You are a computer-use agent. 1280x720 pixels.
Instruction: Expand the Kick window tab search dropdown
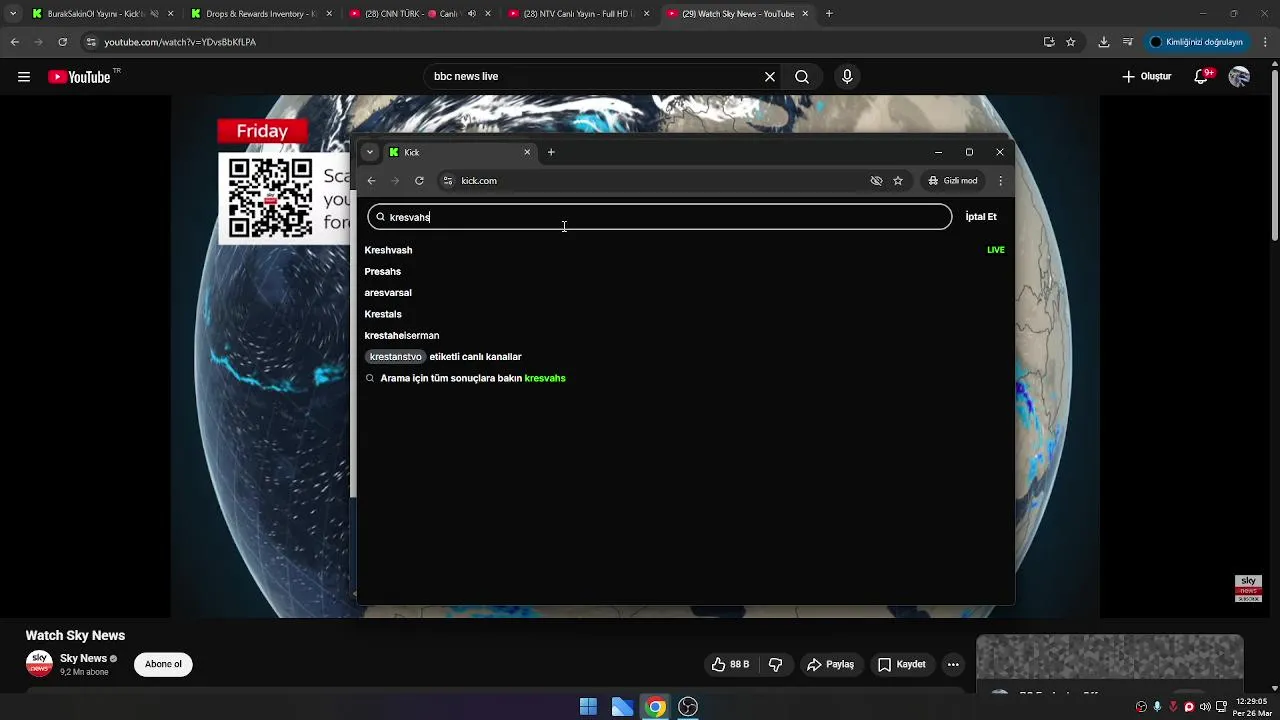click(x=370, y=152)
